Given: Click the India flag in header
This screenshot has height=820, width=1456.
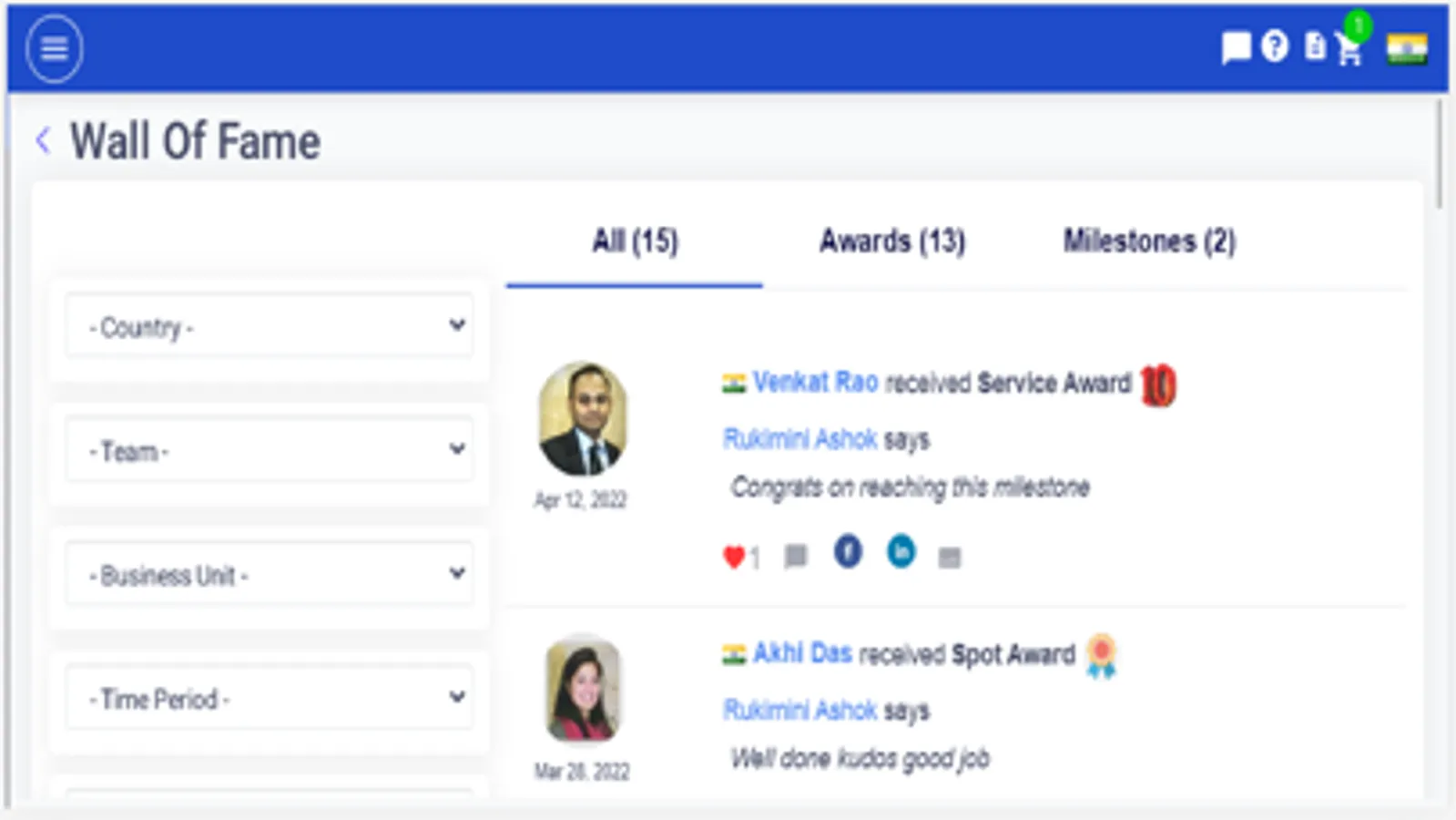Looking at the screenshot, I should [x=1407, y=48].
